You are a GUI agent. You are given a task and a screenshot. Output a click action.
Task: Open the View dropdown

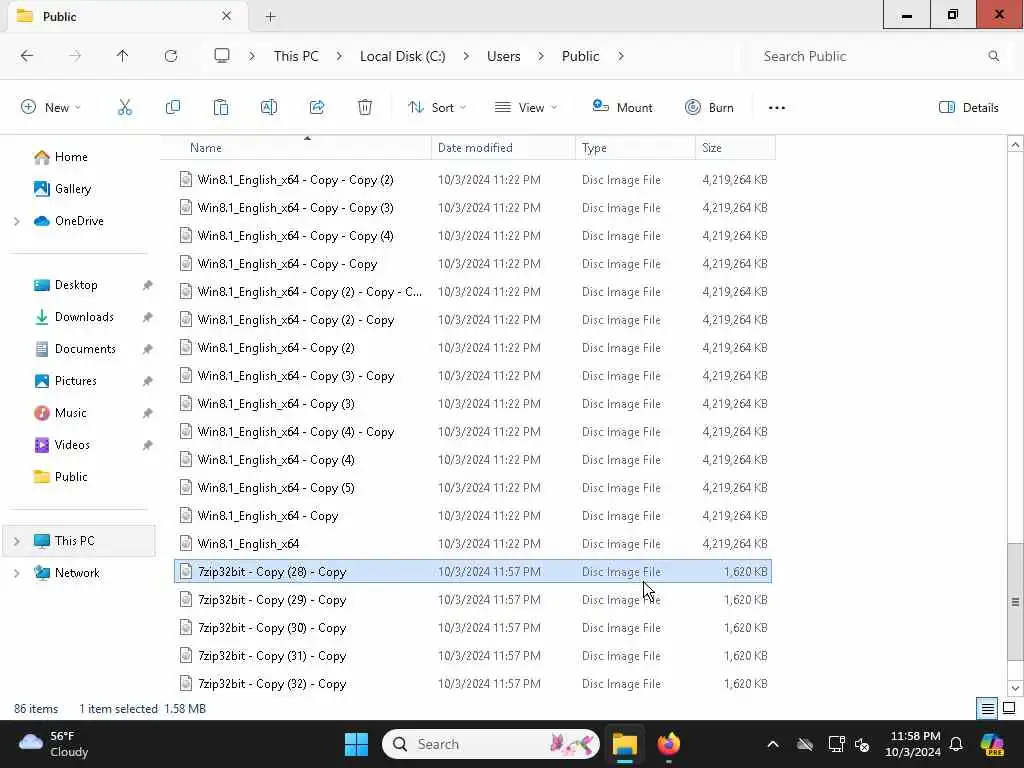pos(526,108)
